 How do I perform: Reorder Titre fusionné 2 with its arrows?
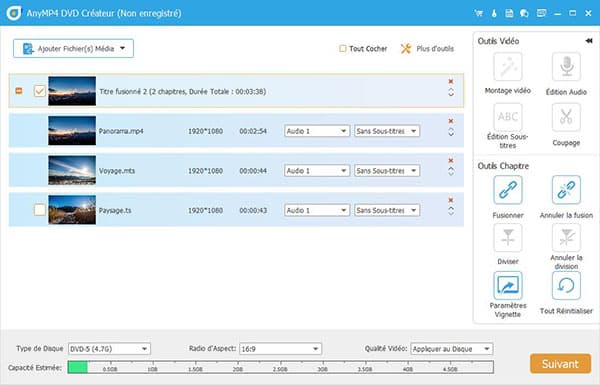click(451, 92)
